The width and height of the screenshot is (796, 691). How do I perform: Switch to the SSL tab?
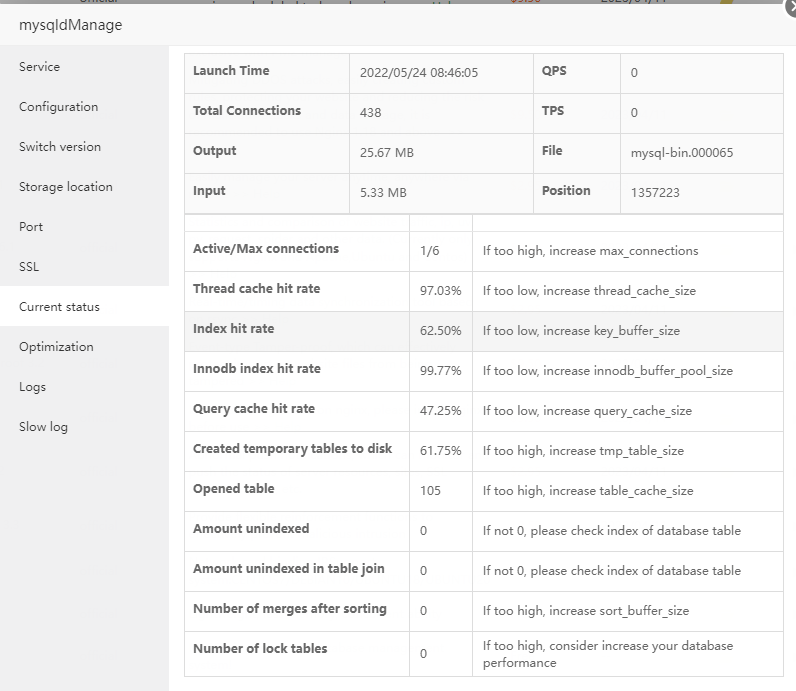29,267
